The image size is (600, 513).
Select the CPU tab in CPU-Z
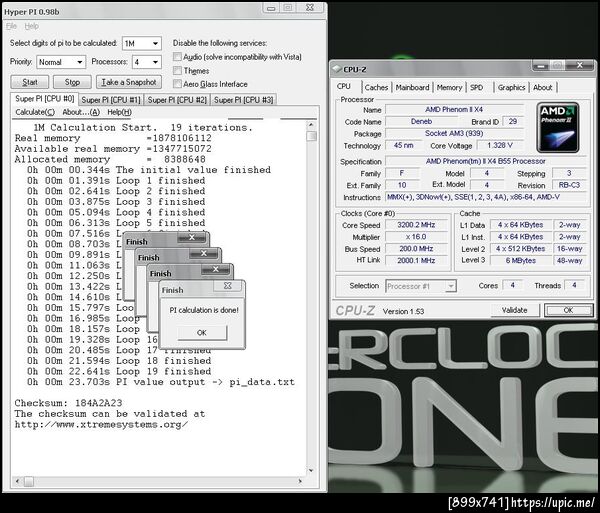344,86
